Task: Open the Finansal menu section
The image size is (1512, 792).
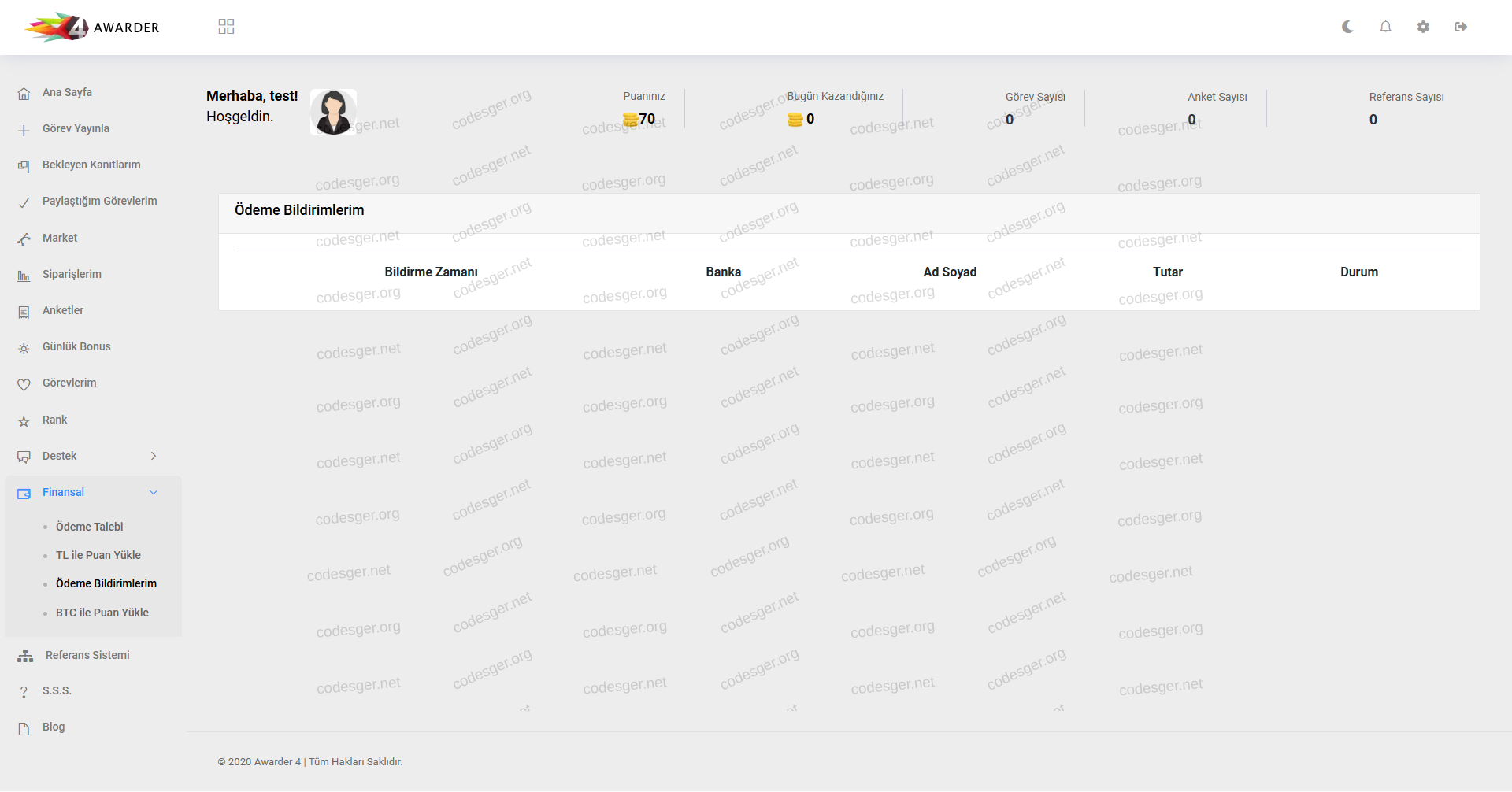Action: coord(63,492)
